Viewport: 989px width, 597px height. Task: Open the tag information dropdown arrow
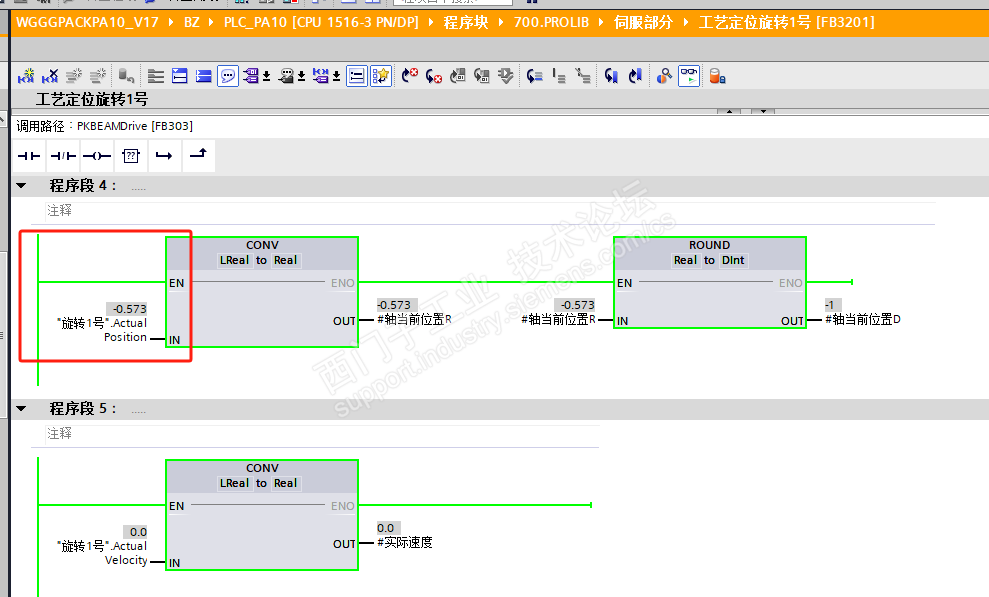click(337, 76)
